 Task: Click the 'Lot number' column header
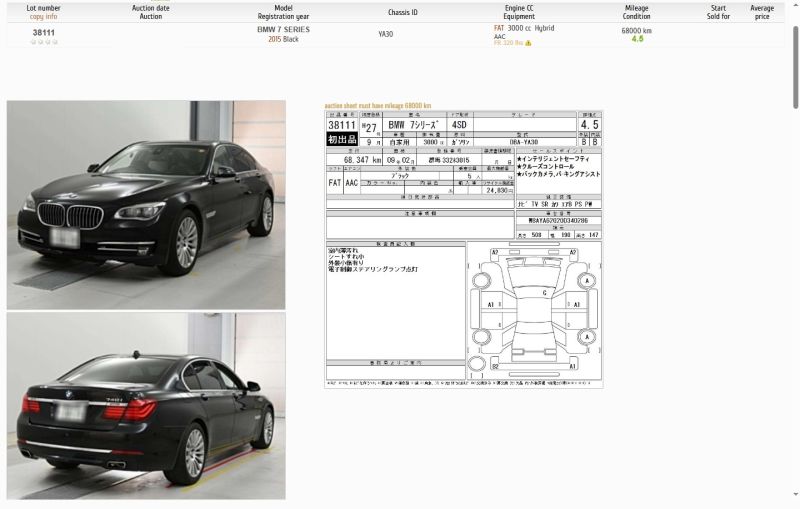tap(43, 8)
